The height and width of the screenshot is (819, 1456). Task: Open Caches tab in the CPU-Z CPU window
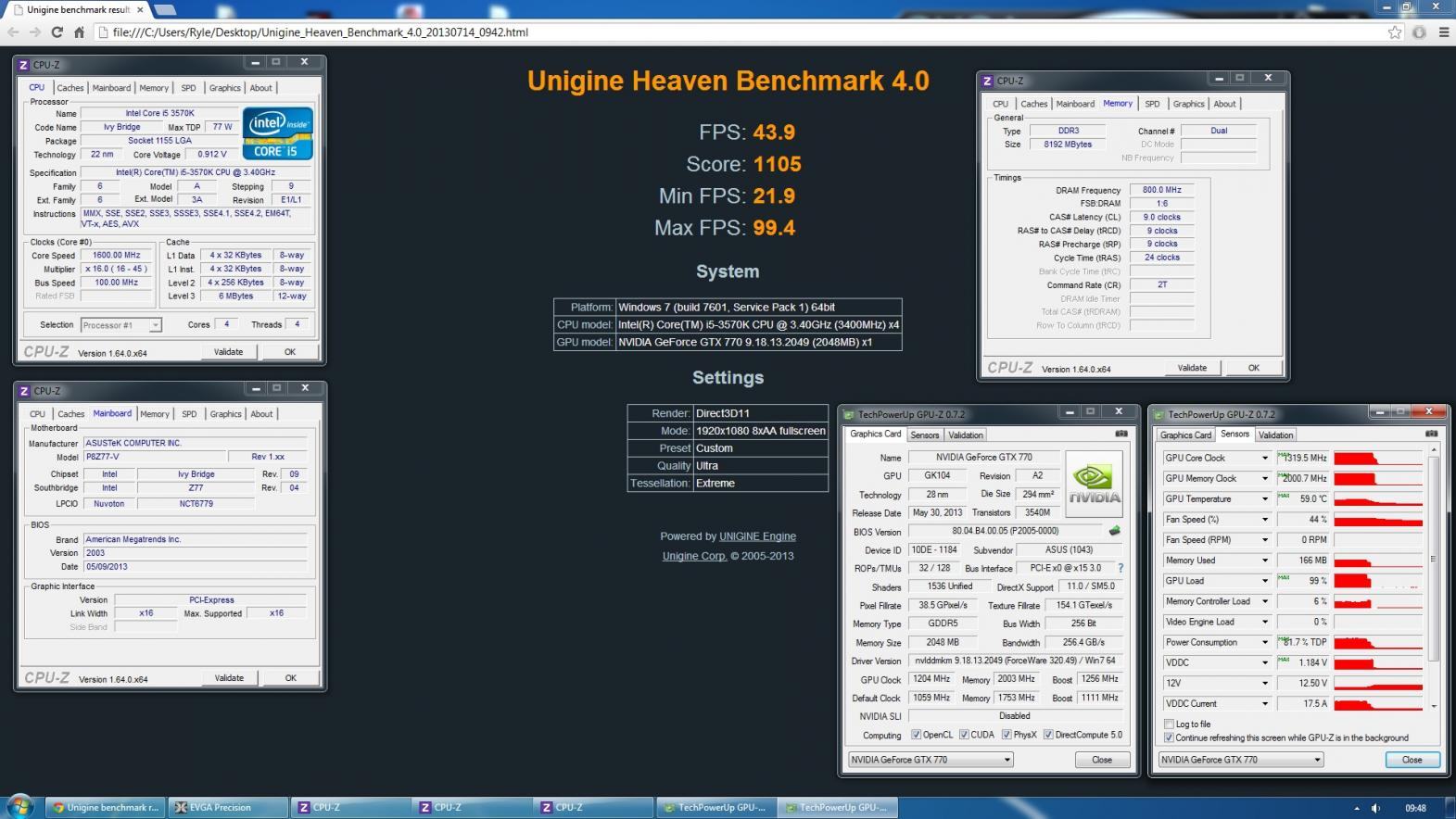pyautogui.click(x=70, y=88)
